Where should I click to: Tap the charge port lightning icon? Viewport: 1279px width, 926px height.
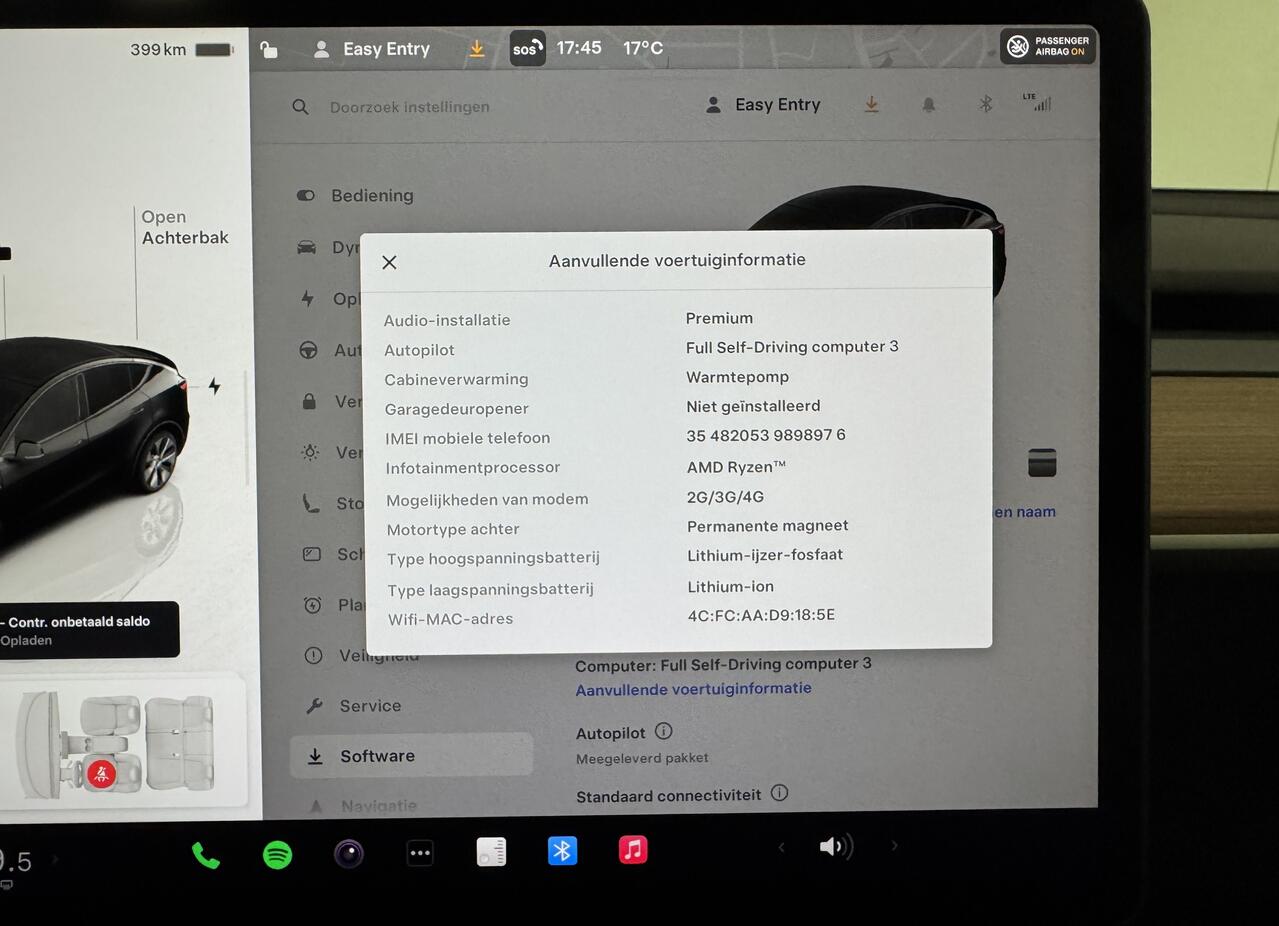tap(214, 386)
